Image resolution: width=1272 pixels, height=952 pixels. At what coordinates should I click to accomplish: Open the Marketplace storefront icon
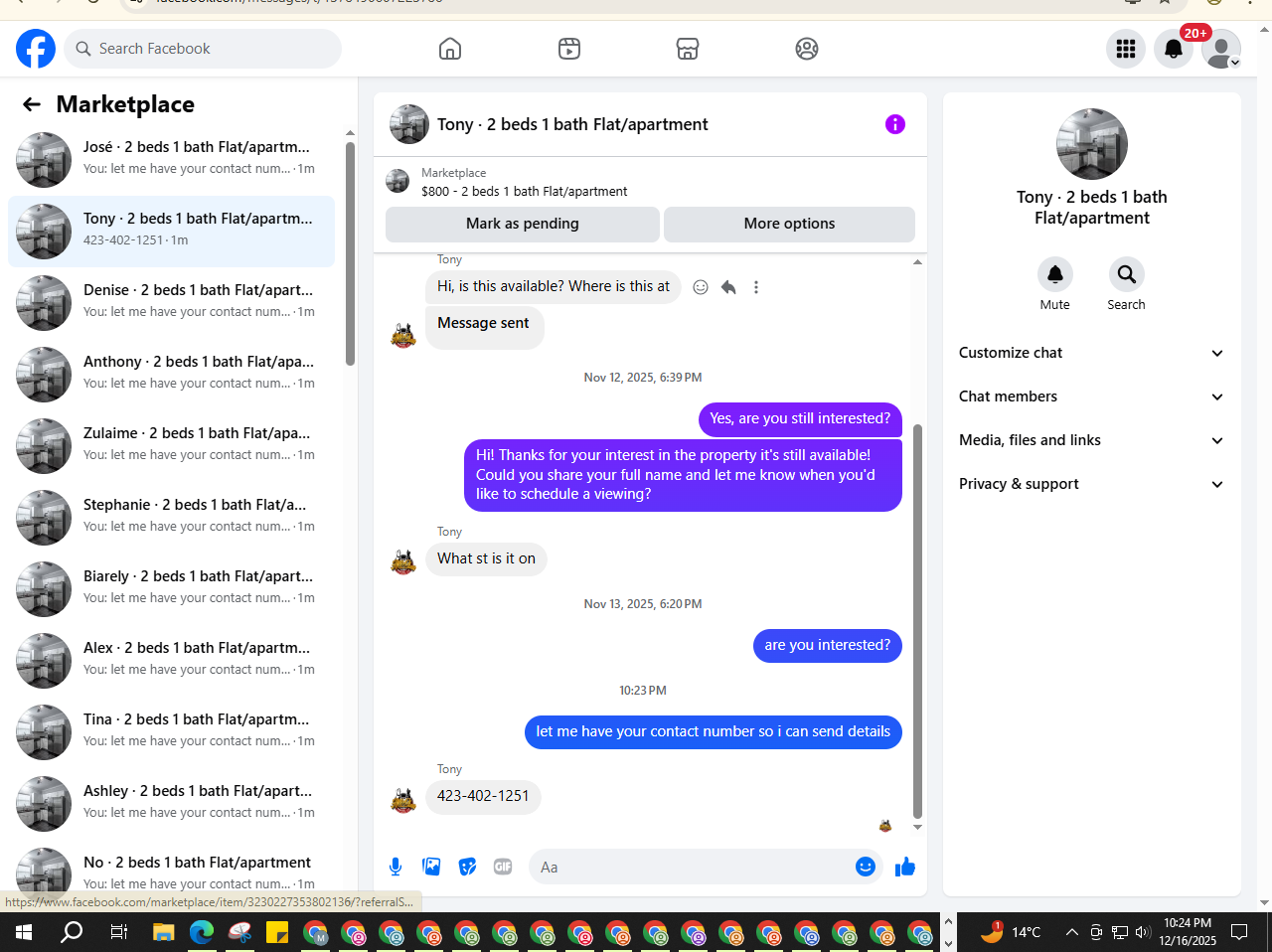pos(688,49)
